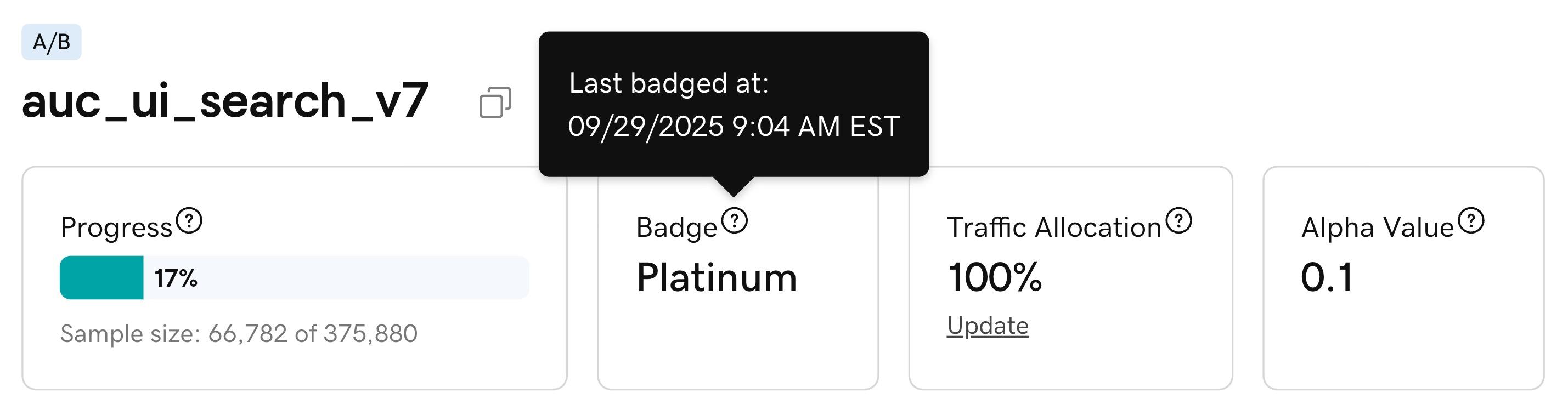Click the auc_ui_search_v7 experiment title
Screen dimensions: 1568x410
point(224,101)
